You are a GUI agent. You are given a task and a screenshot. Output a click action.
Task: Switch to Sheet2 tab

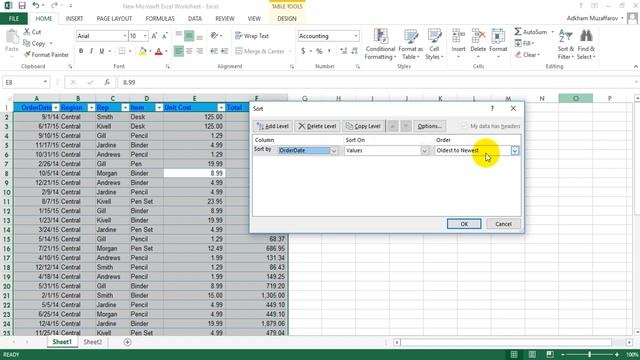93,342
